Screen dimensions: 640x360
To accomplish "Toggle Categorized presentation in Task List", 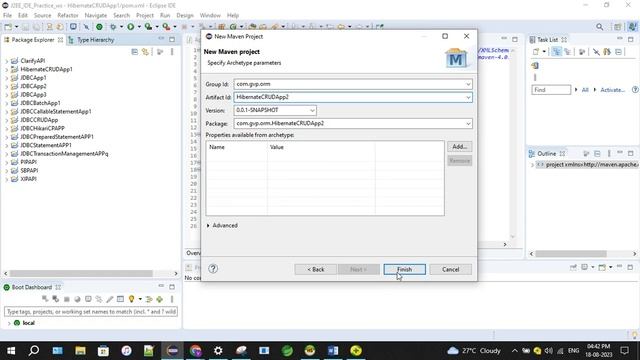I will click(x=557, y=52).
